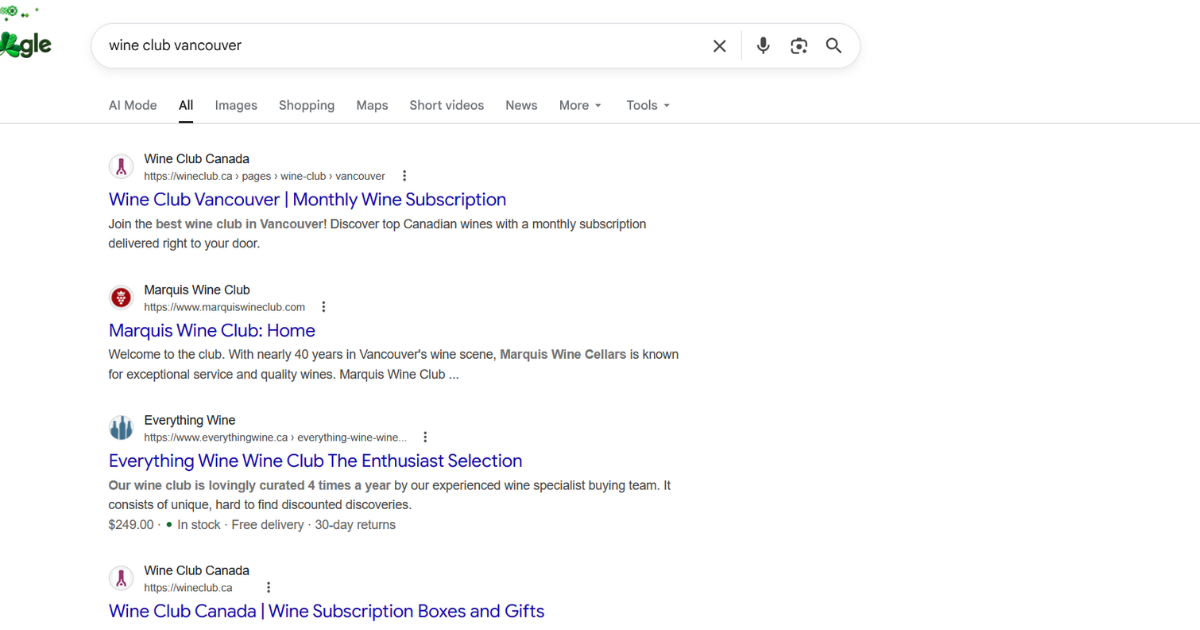Click the search input containing wine club vancouver
1200x630 pixels.
point(400,46)
